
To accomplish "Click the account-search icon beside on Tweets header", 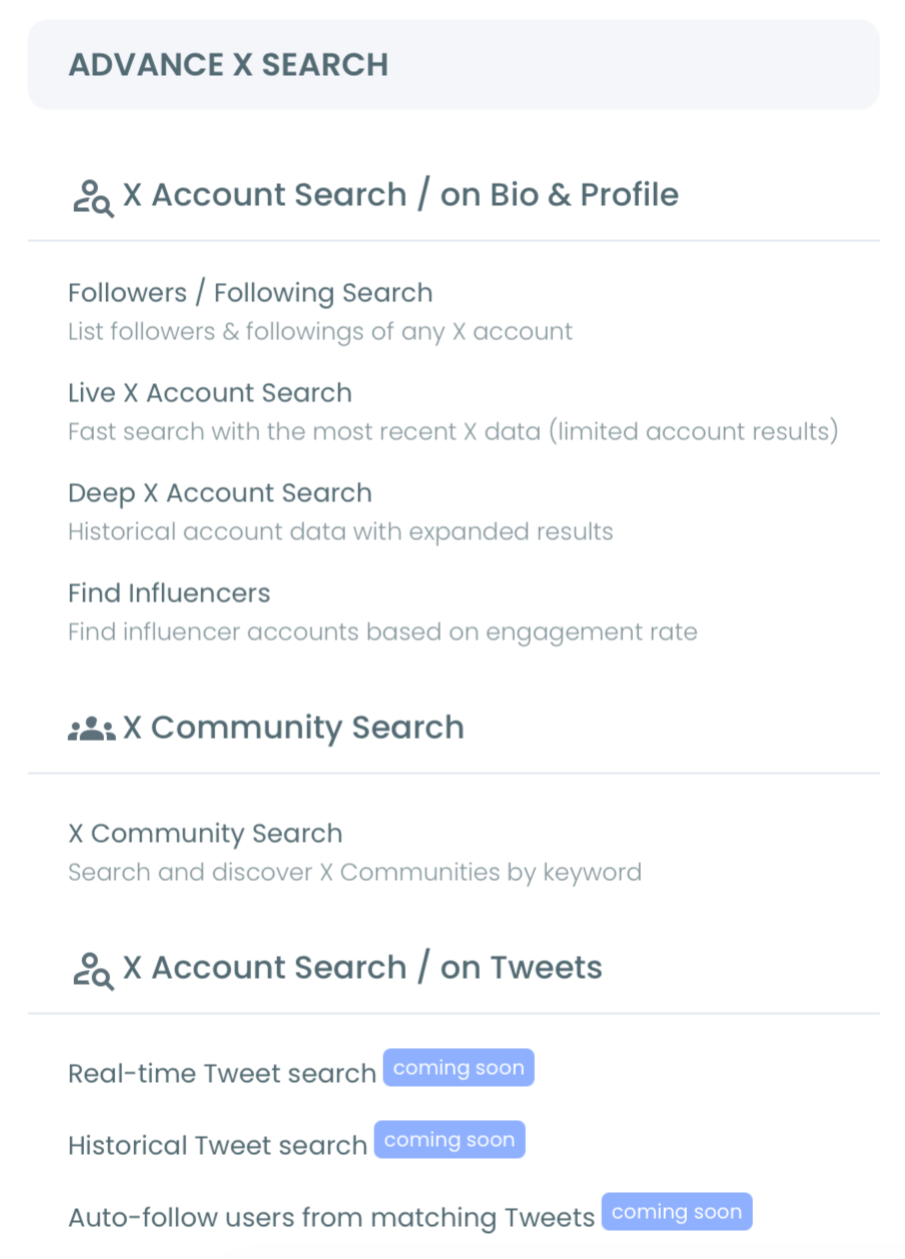I will pos(91,968).
